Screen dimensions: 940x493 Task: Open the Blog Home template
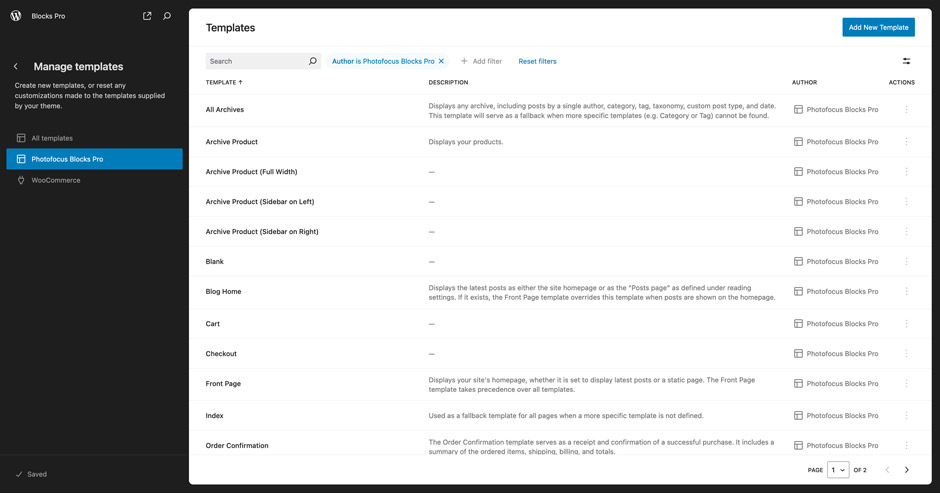[223, 292]
